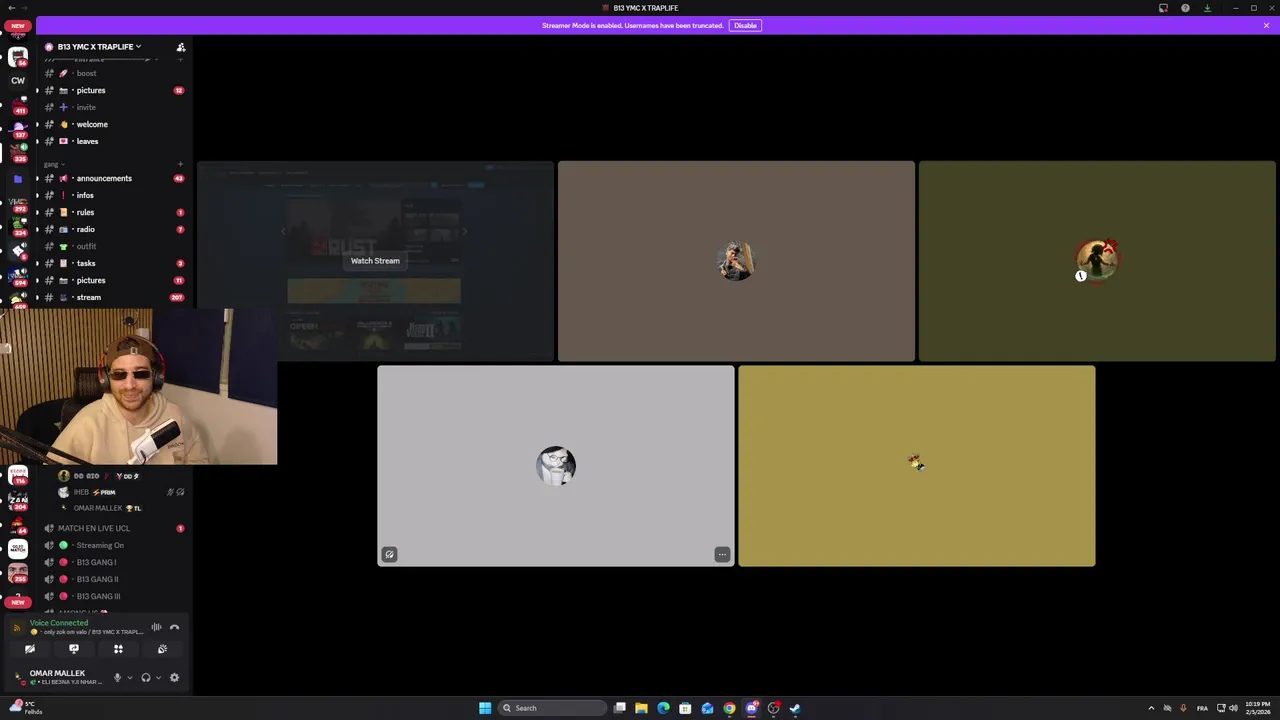Image resolution: width=1280 pixels, height=720 pixels.
Task: Select the yellow participant tile
Action: tap(917, 466)
